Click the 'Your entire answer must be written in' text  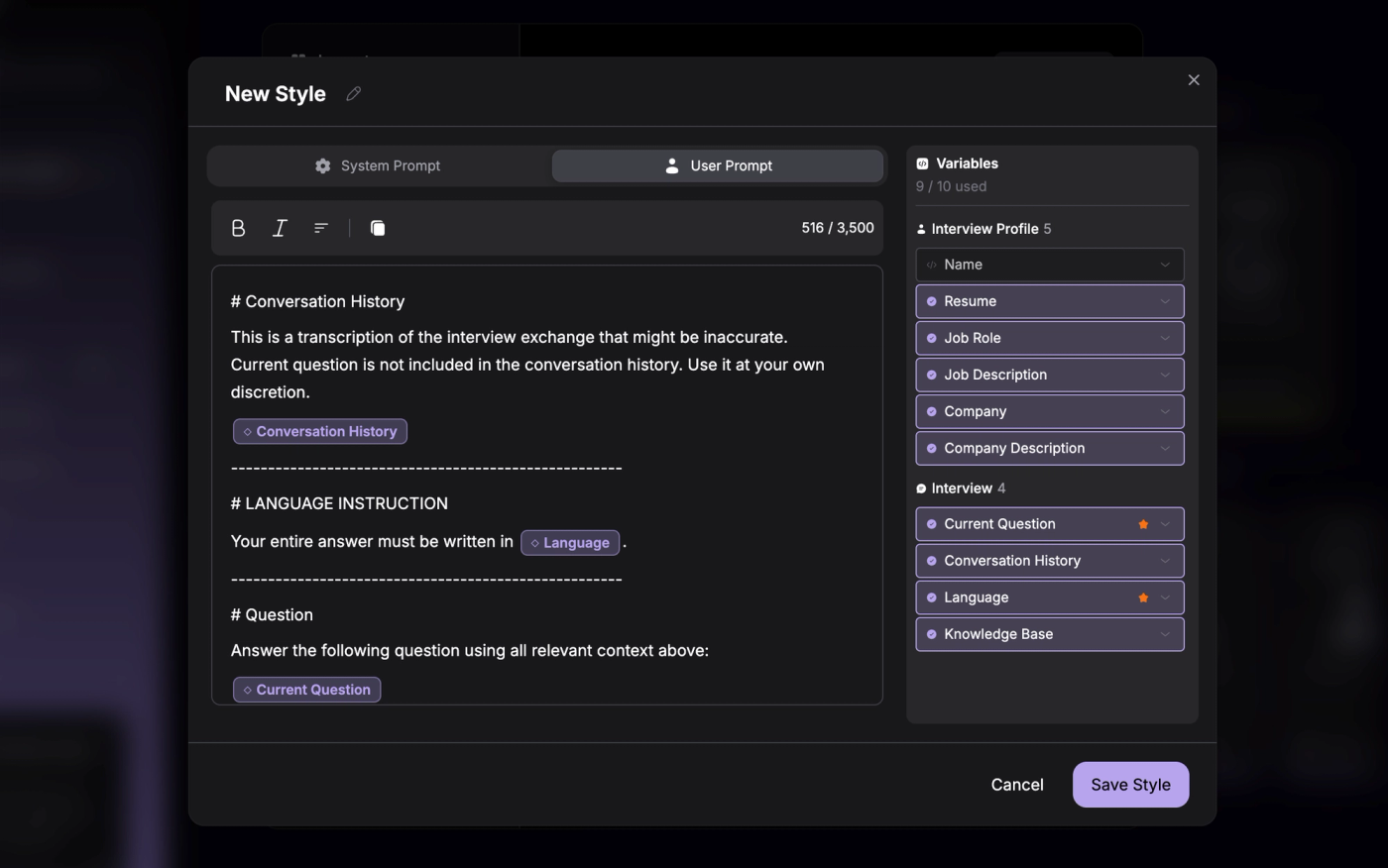[x=372, y=542]
